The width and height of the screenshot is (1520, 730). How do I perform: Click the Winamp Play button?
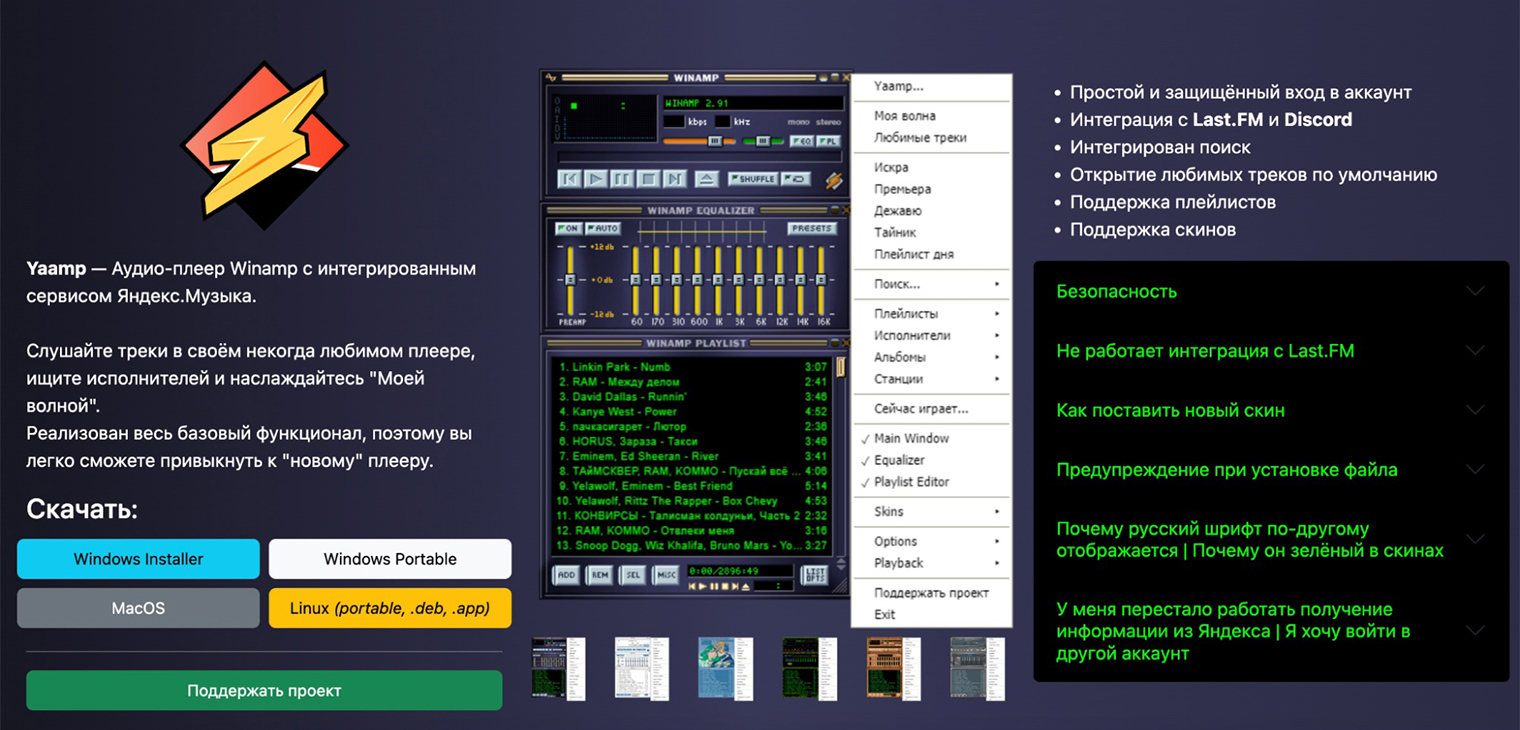(x=595, y=179)
